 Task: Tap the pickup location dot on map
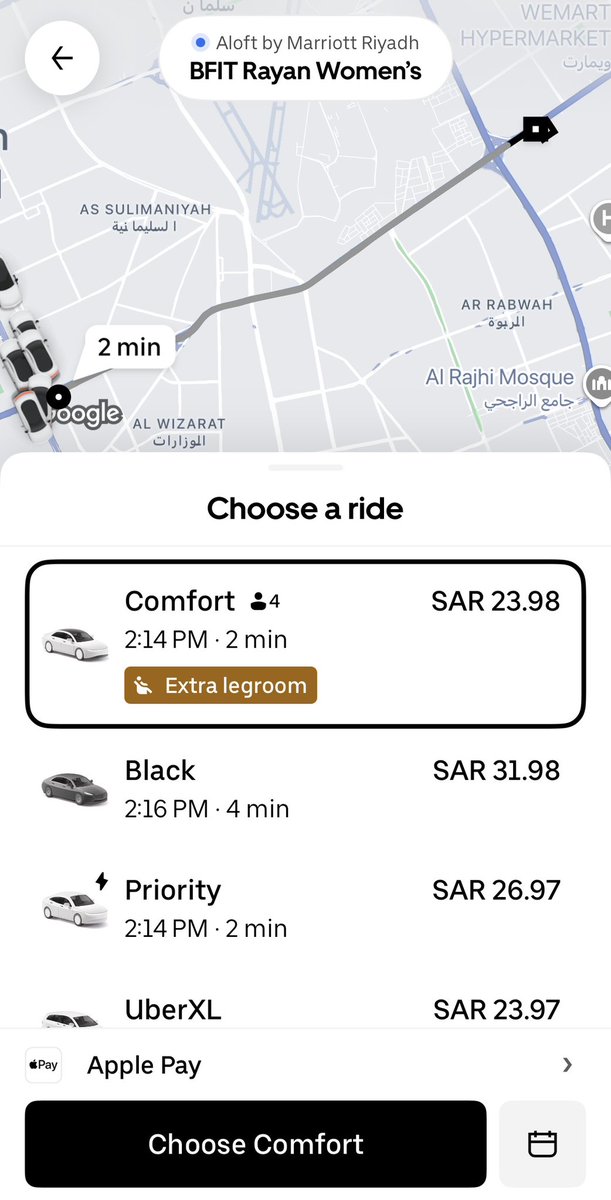59,397
